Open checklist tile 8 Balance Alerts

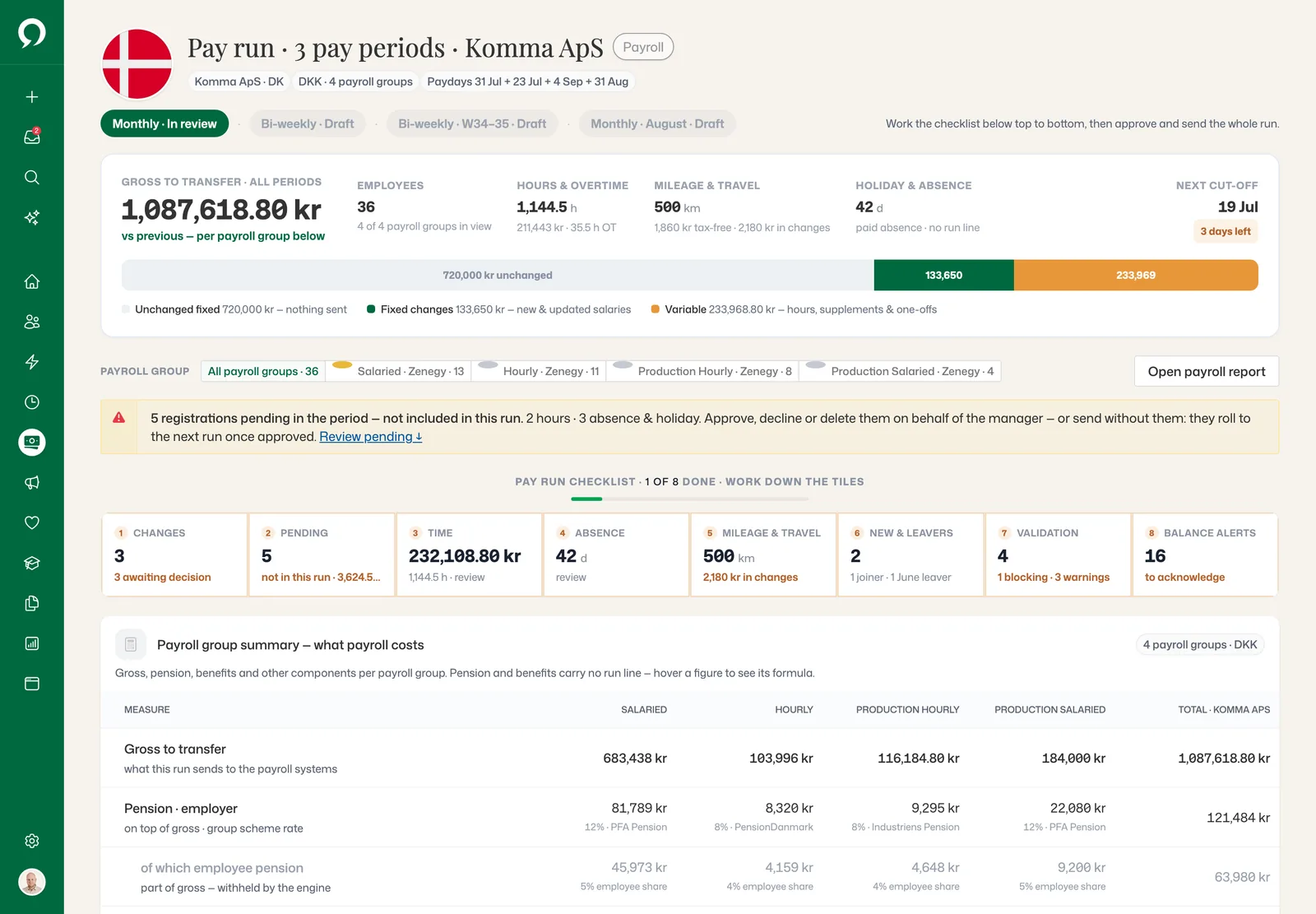point(1205,554)
